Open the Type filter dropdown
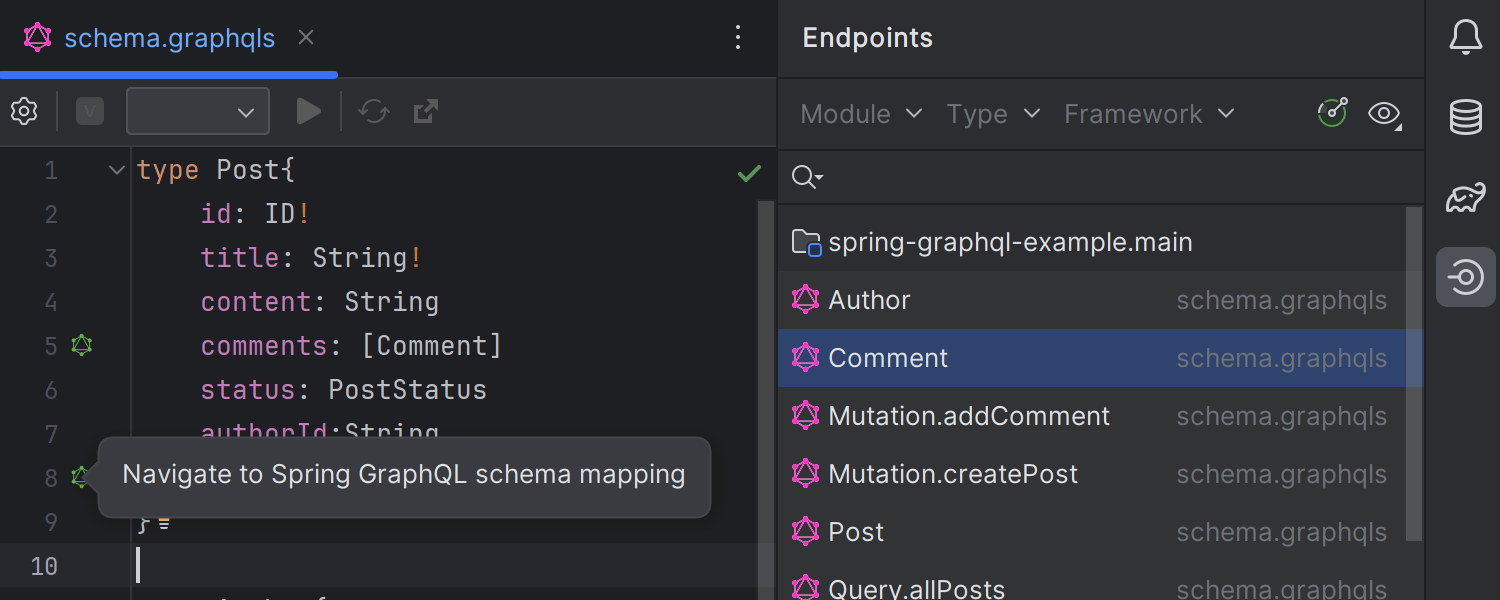Screen dimensions: 1500x600 (992, 114)
